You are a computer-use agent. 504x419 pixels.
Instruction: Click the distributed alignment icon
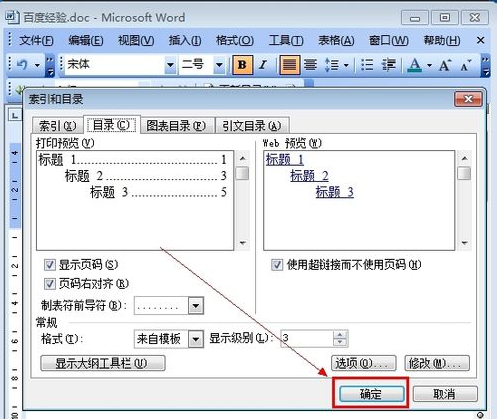pos(310,64)
